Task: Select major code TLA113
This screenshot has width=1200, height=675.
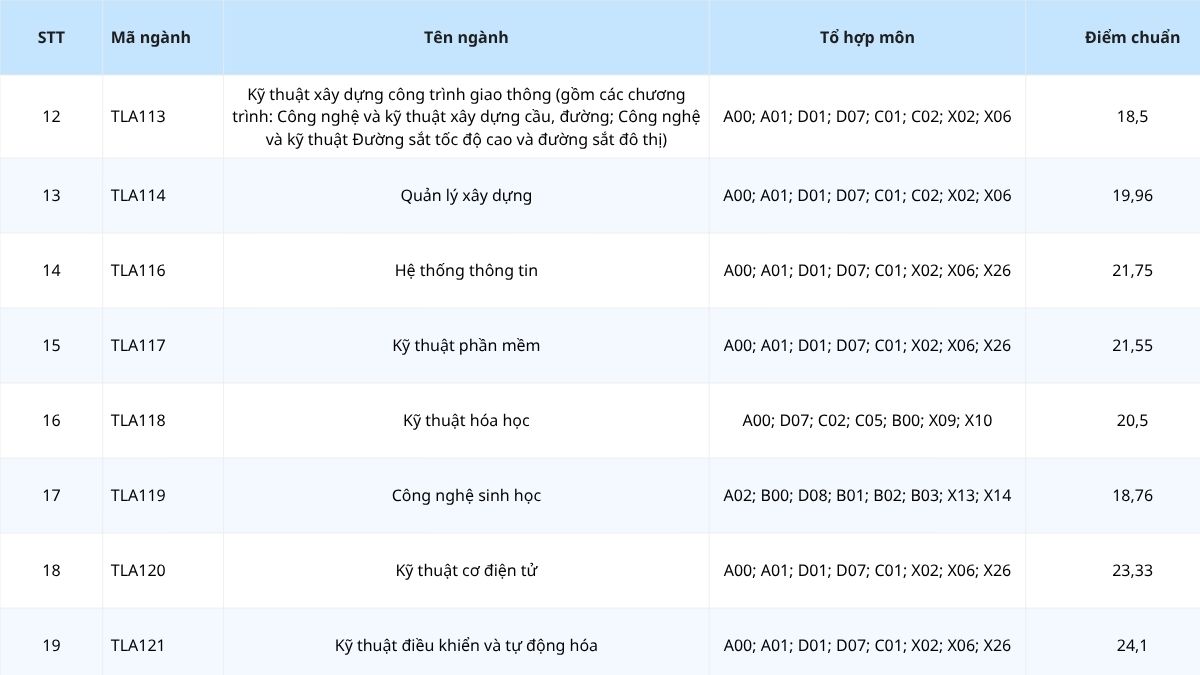Action: pyautogui.click(x=138, y=116)
